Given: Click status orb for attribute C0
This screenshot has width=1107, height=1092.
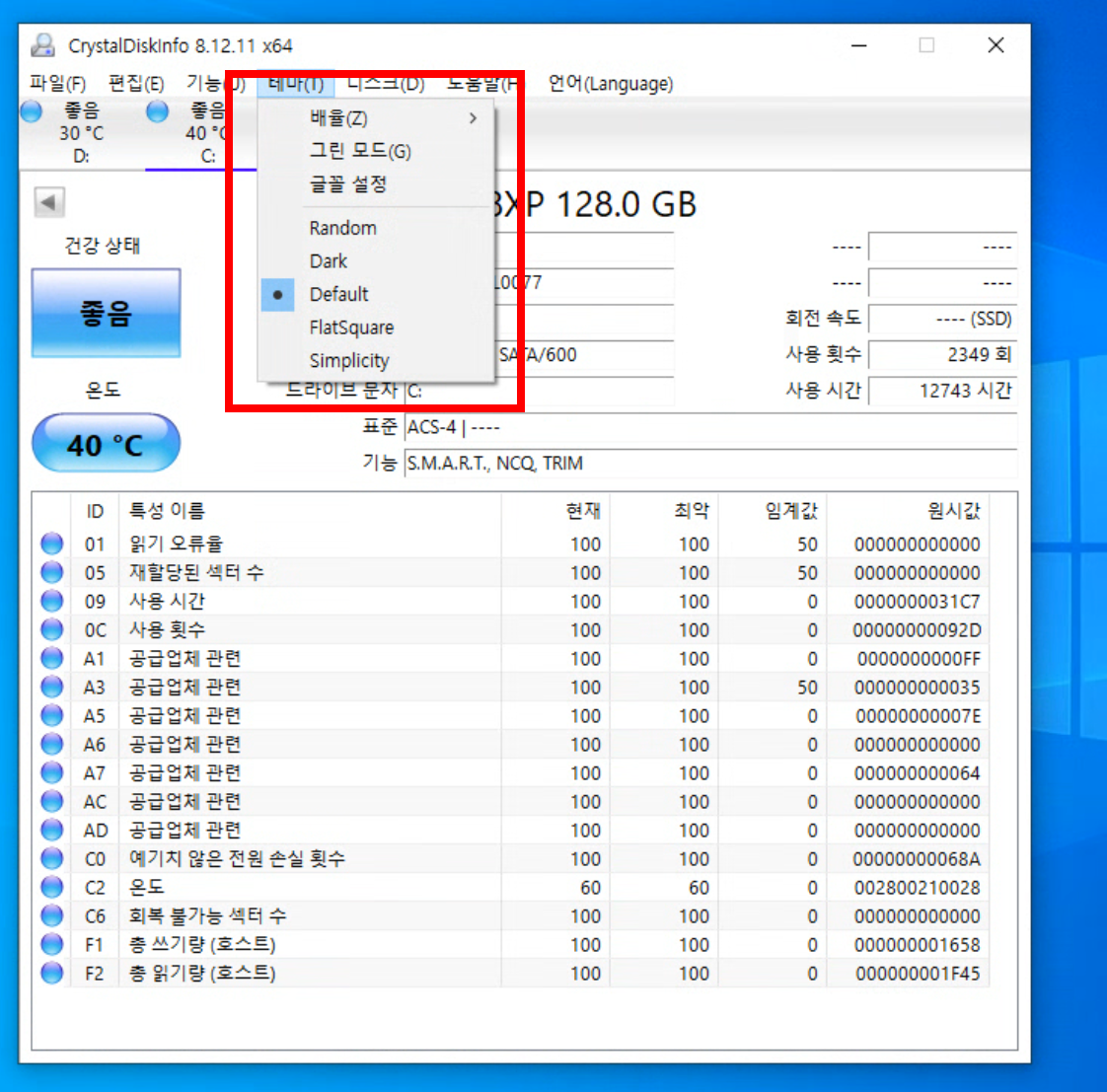Looking at the screenshot, I should click(51, 857).
